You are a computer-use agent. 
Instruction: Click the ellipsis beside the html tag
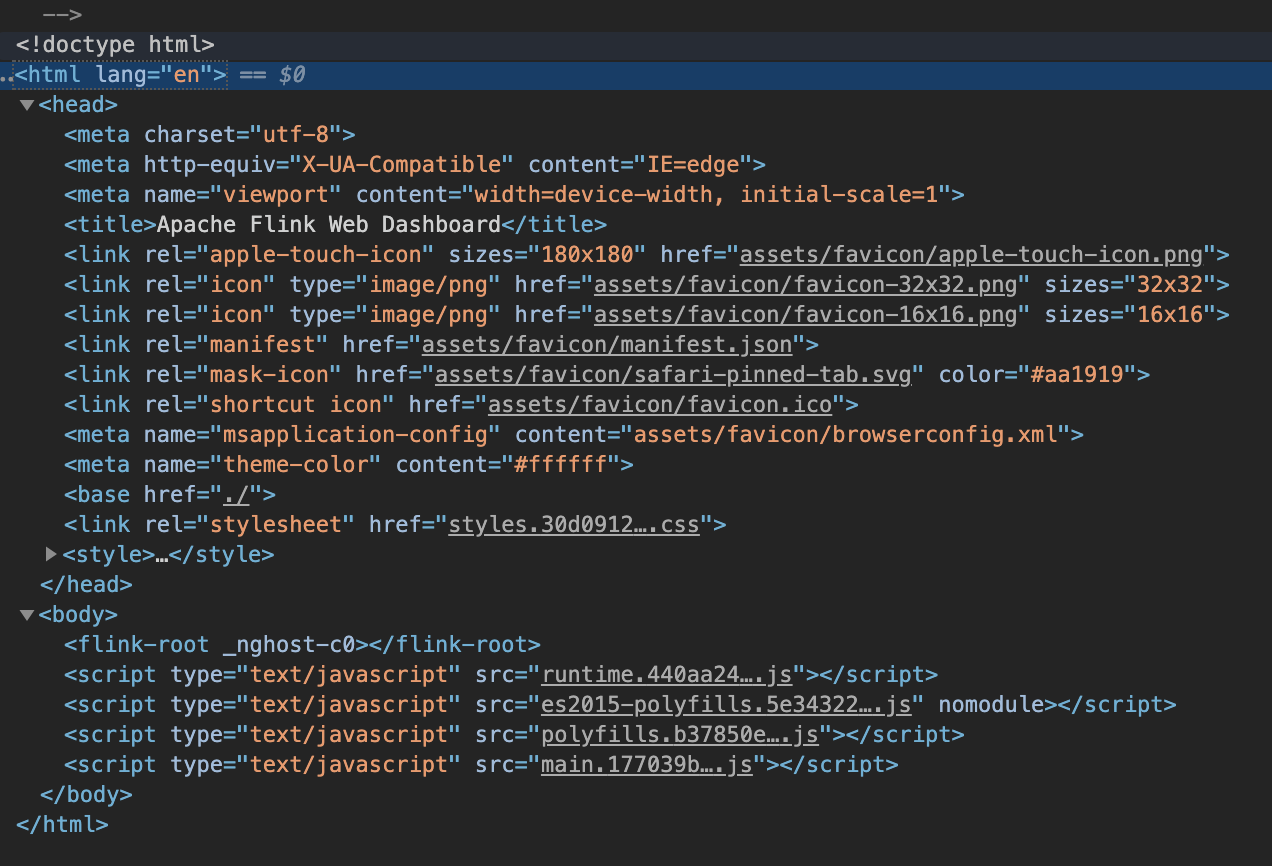pyautogui.click(x=6, y=75)
